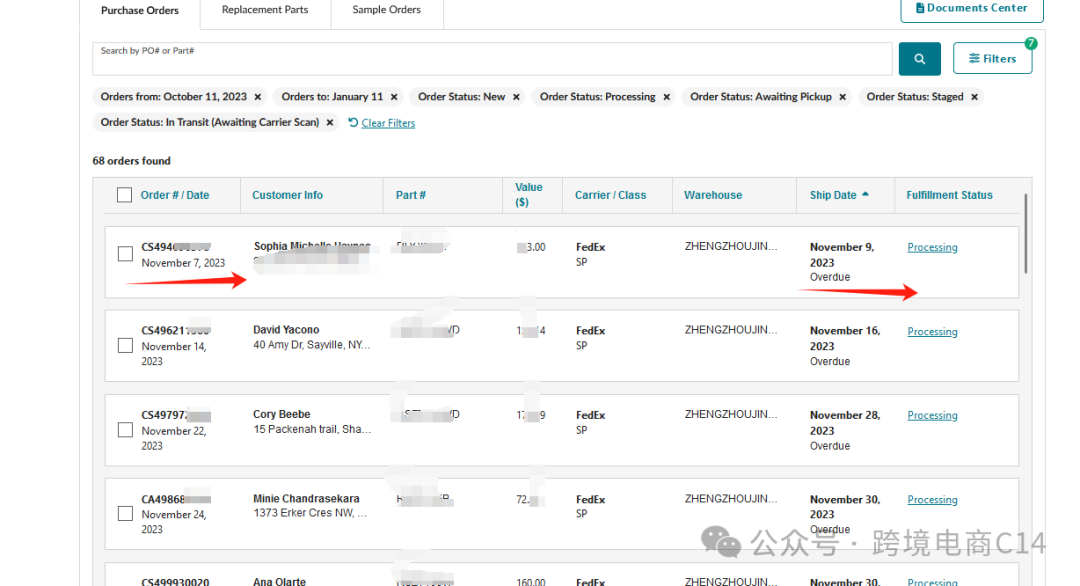Remove the 'Order Status: Processing' filter chip
Viewport: 1080px width, 586px height.
tap(666, 97)
